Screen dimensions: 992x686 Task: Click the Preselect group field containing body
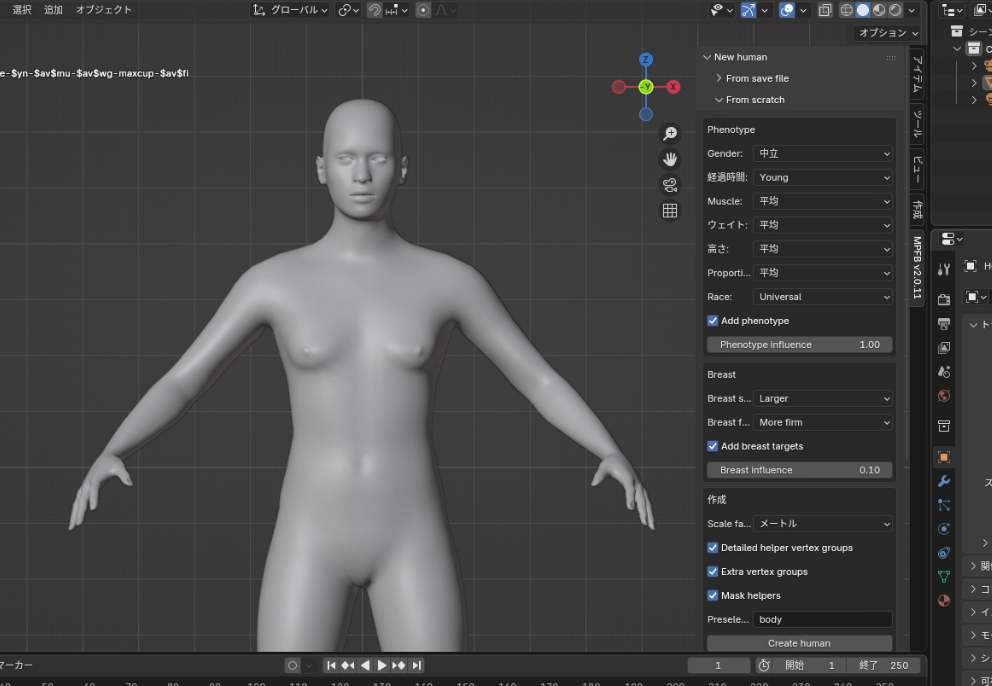(x=823, y=620)
